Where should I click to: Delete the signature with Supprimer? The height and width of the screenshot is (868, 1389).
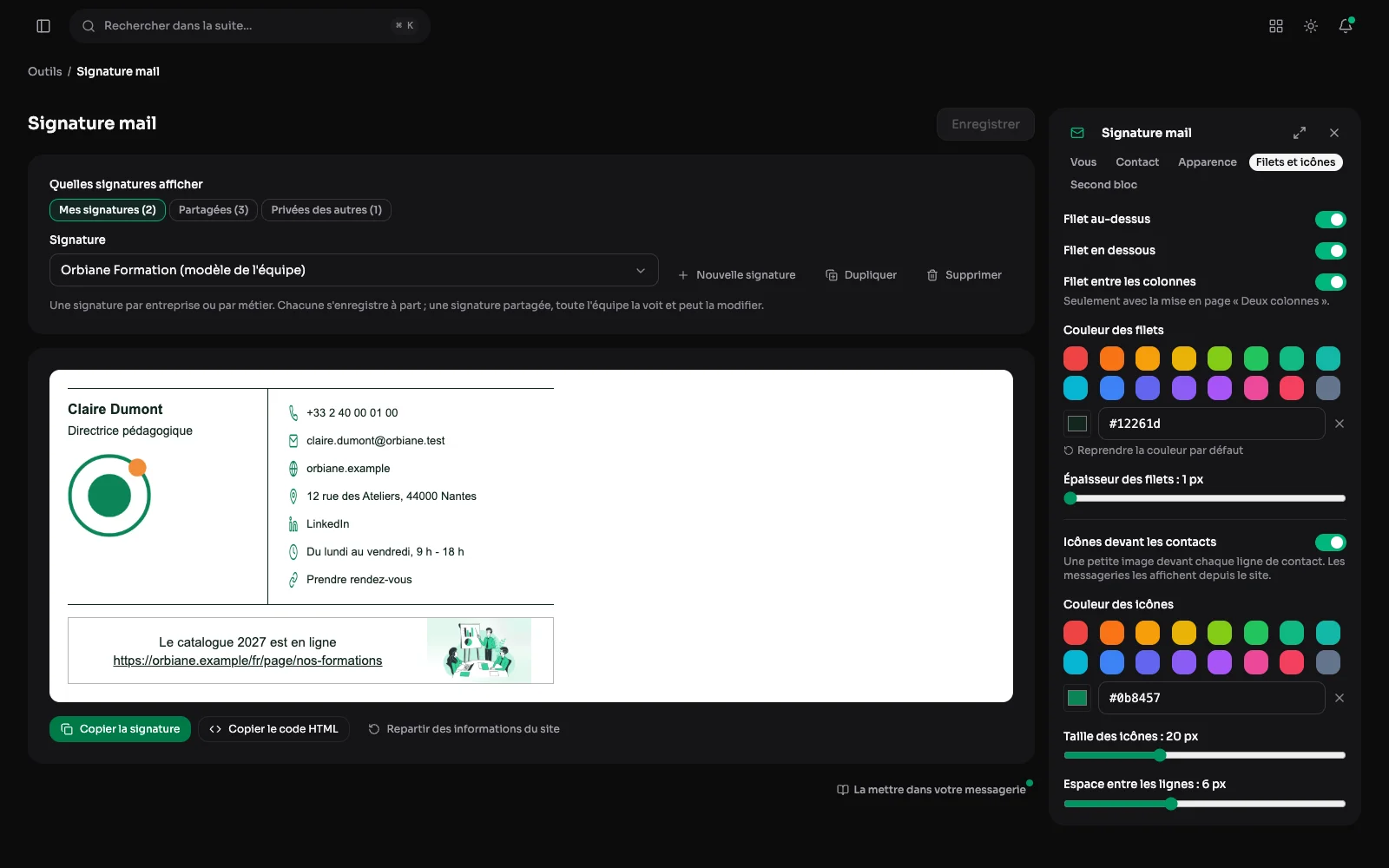pyautogui.click(x=964, y=275)
